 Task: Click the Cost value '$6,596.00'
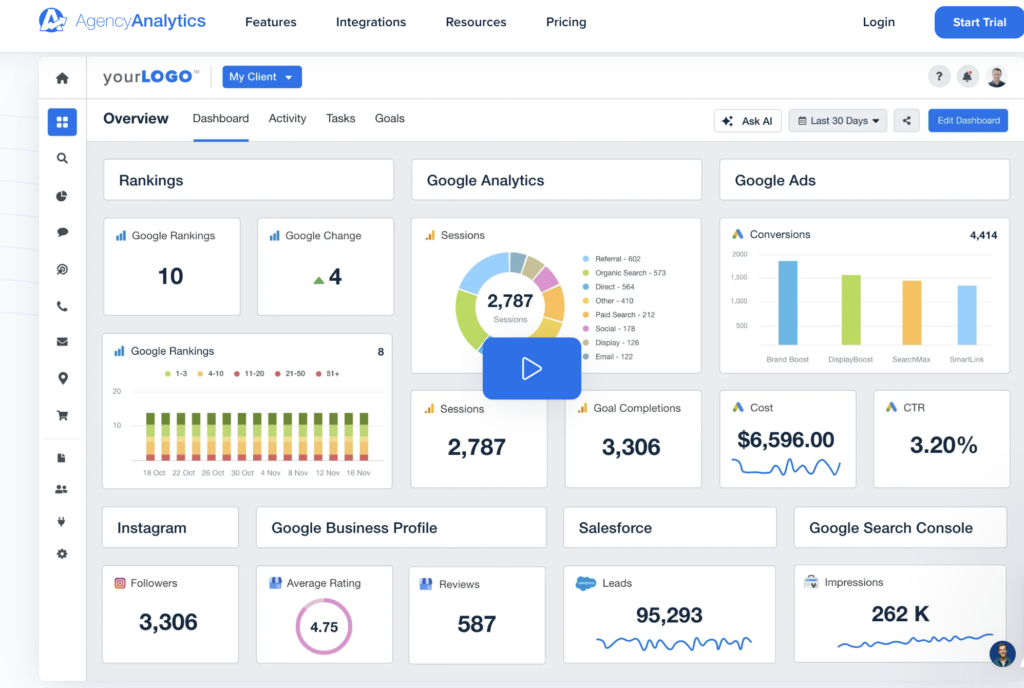tap(786, 440)
